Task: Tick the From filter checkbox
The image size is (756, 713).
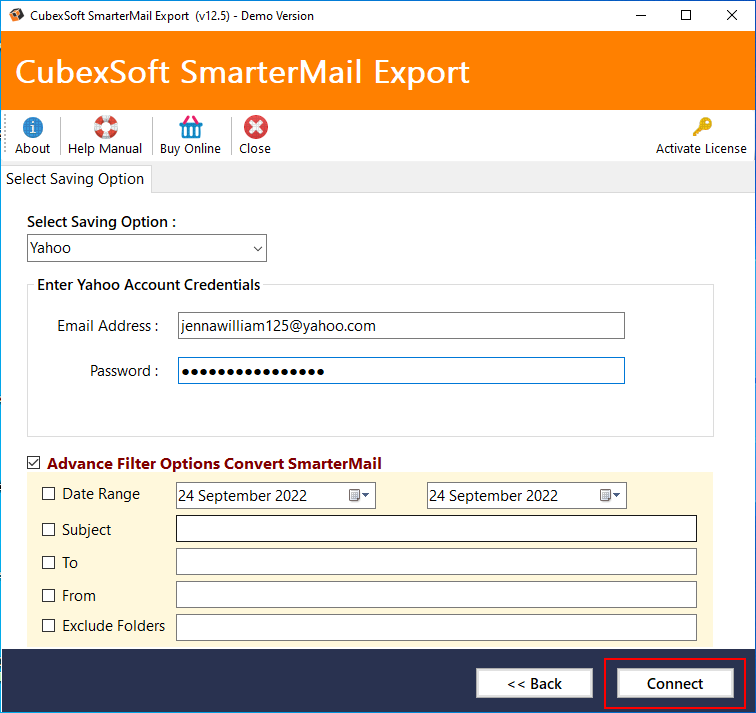Action: (x=48, y=595)
